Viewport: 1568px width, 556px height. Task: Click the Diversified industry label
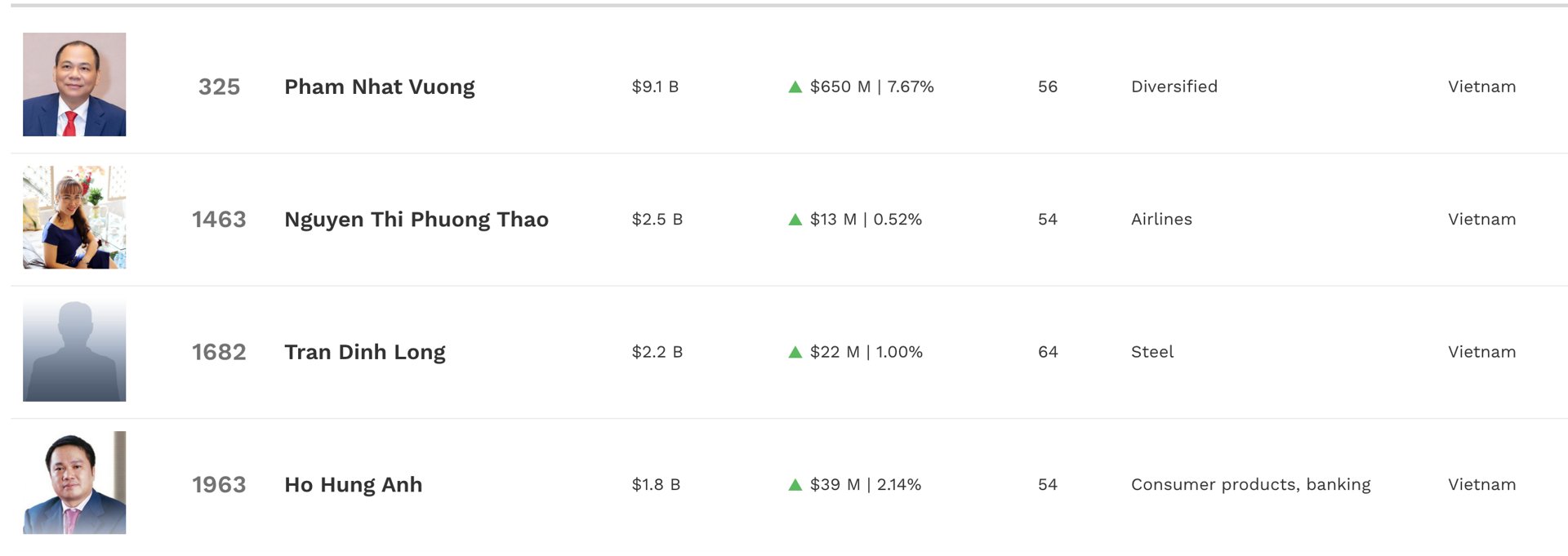(x=1174, y=87)
